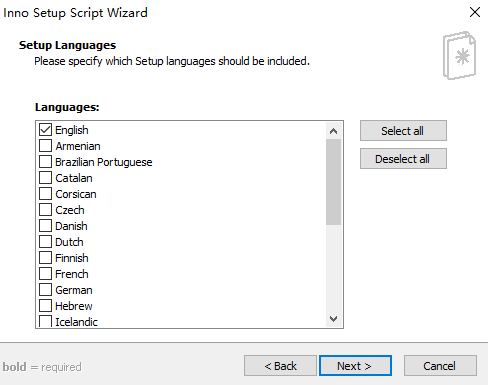Check the Dutch language box

(45, 242)
